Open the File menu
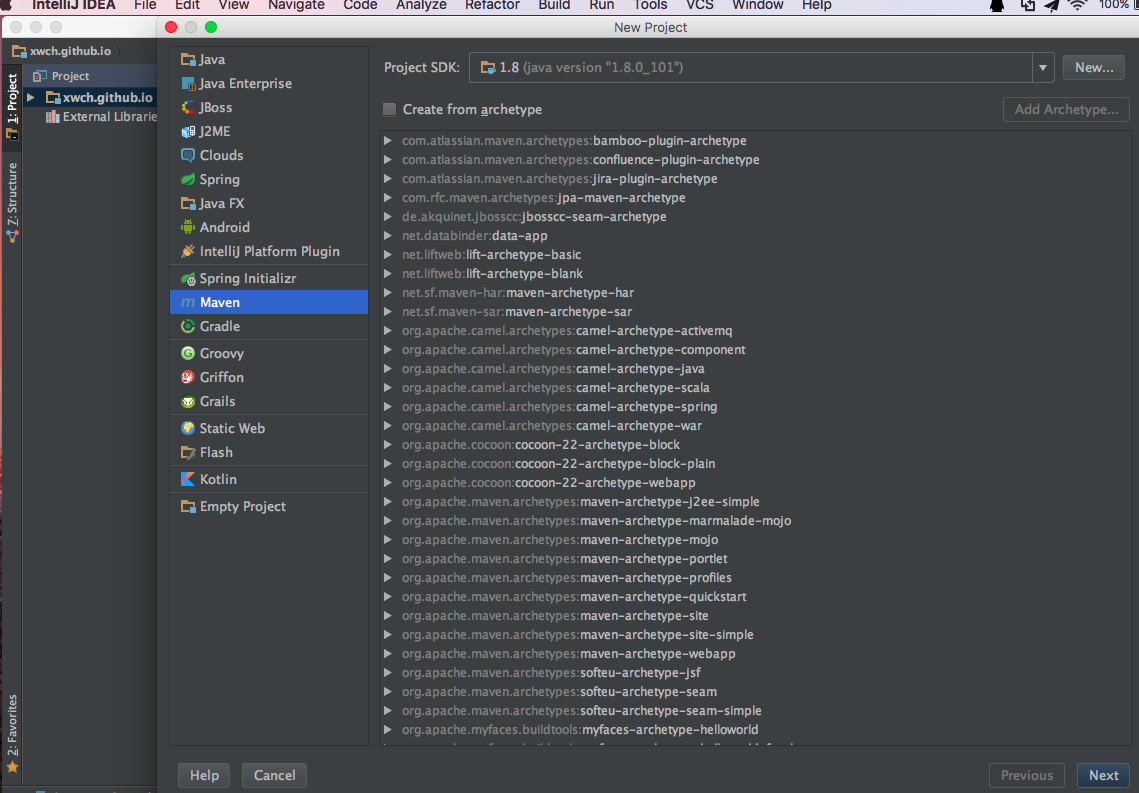The width and height of the screenshot is (1139, 793). point(145,5)
